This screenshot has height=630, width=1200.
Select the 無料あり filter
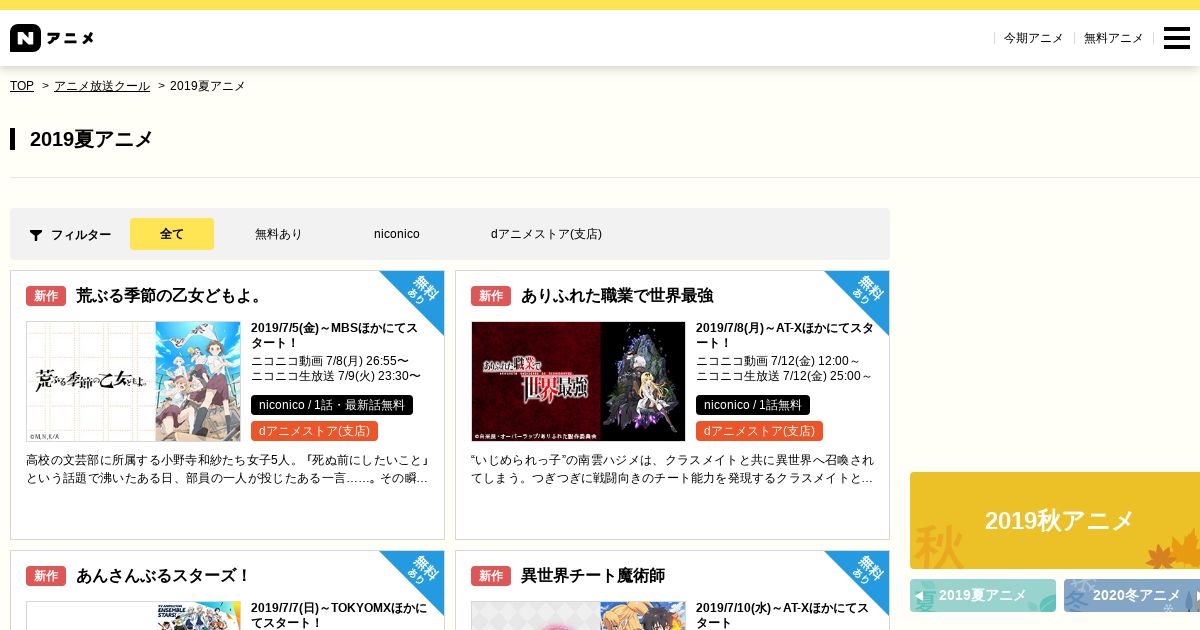tap(278, 234)
